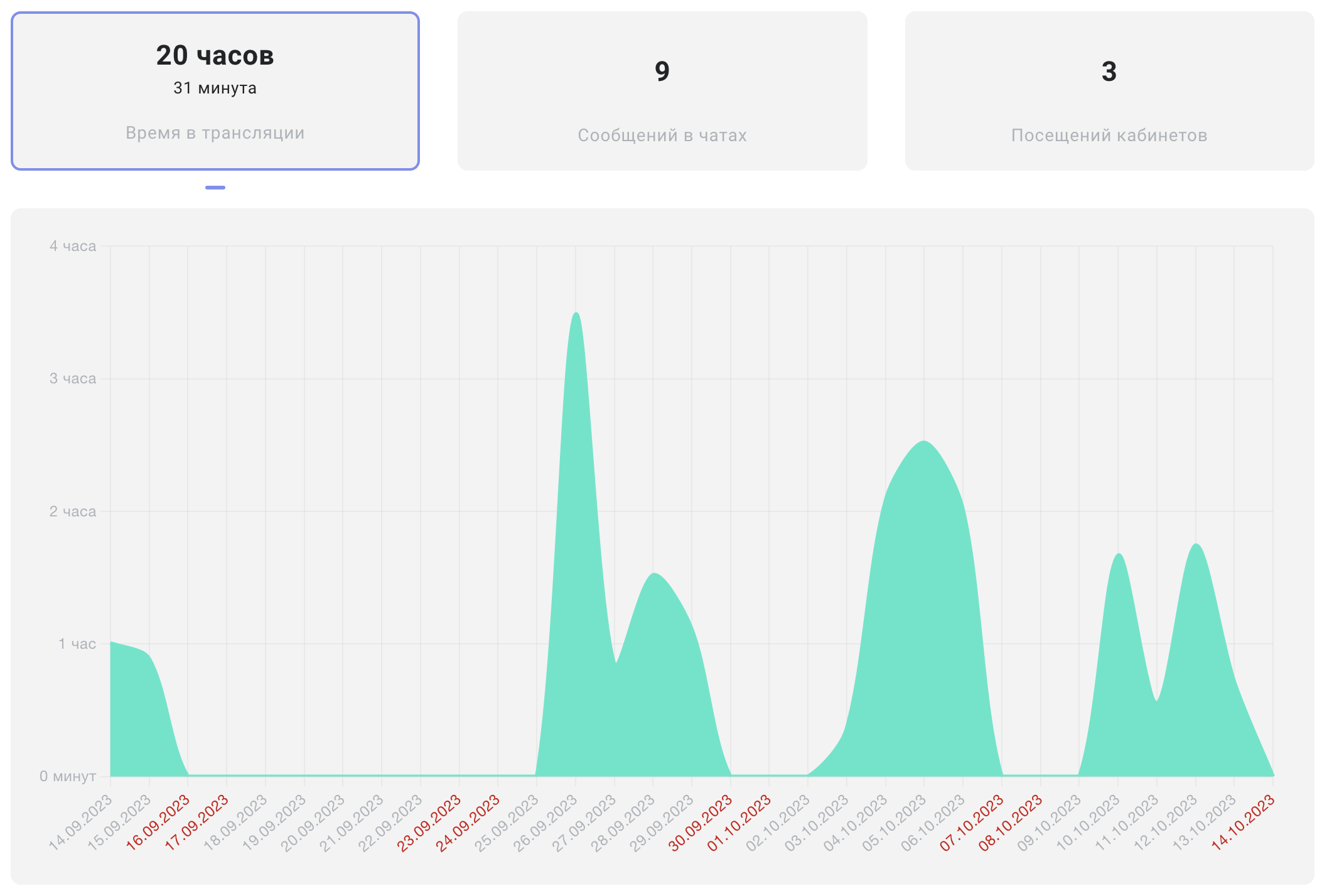This screenshot has width=1327, height=896.
Task: Click the 10.10.2023 date label
Action: (x=1088, y=823)
